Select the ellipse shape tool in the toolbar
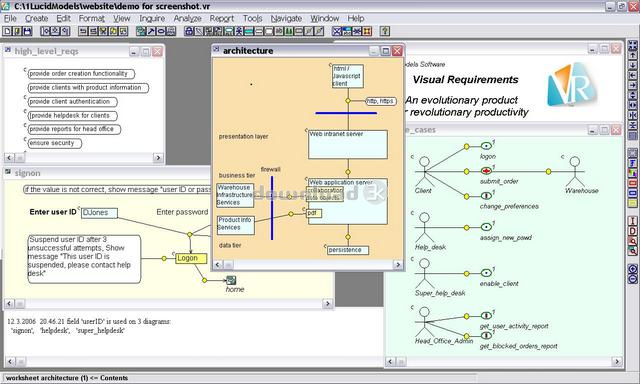The image size is (640, 384). (x=161, y=31)
